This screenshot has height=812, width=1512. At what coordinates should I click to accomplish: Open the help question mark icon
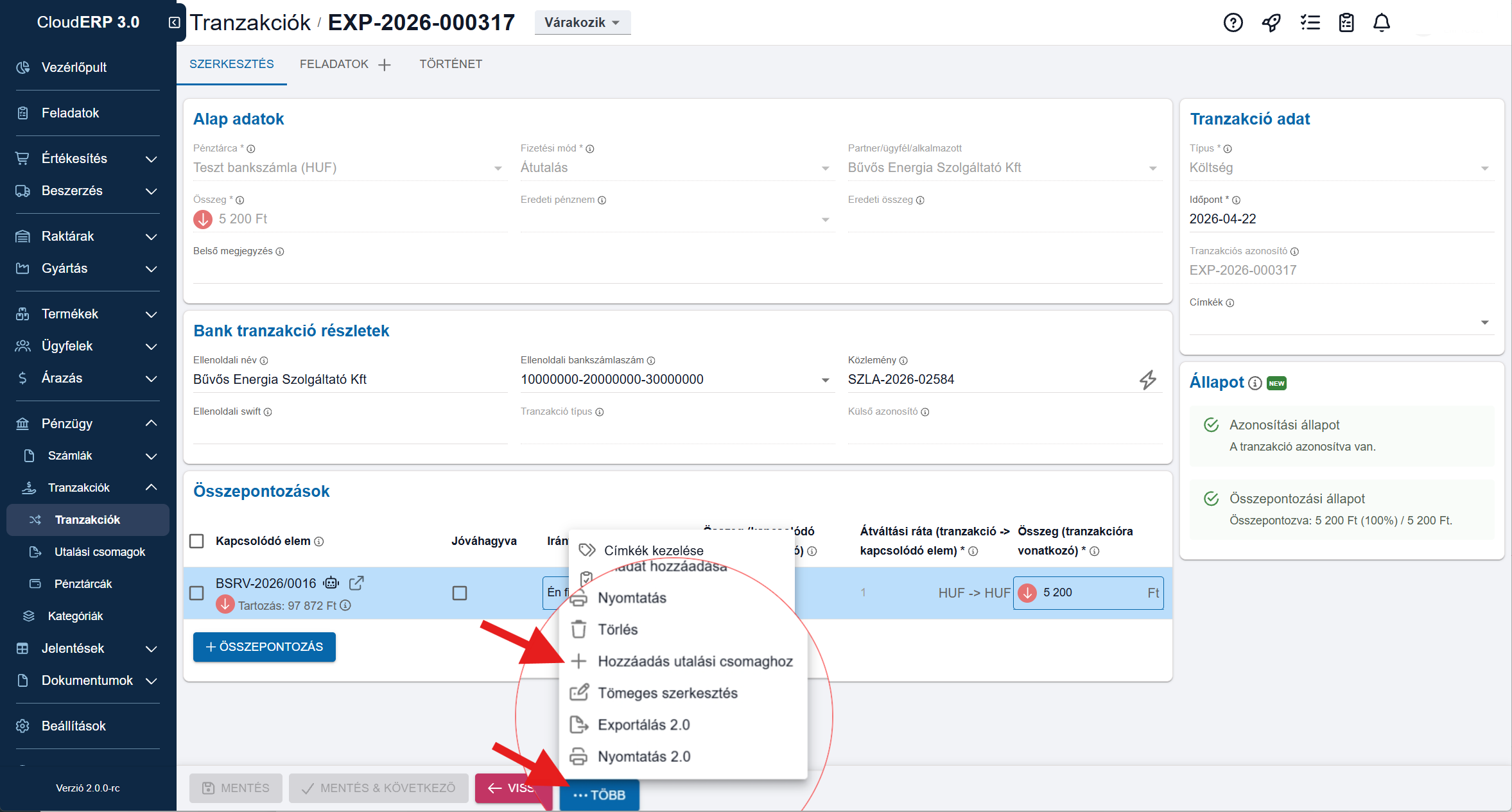click(x=1233, y=22)
